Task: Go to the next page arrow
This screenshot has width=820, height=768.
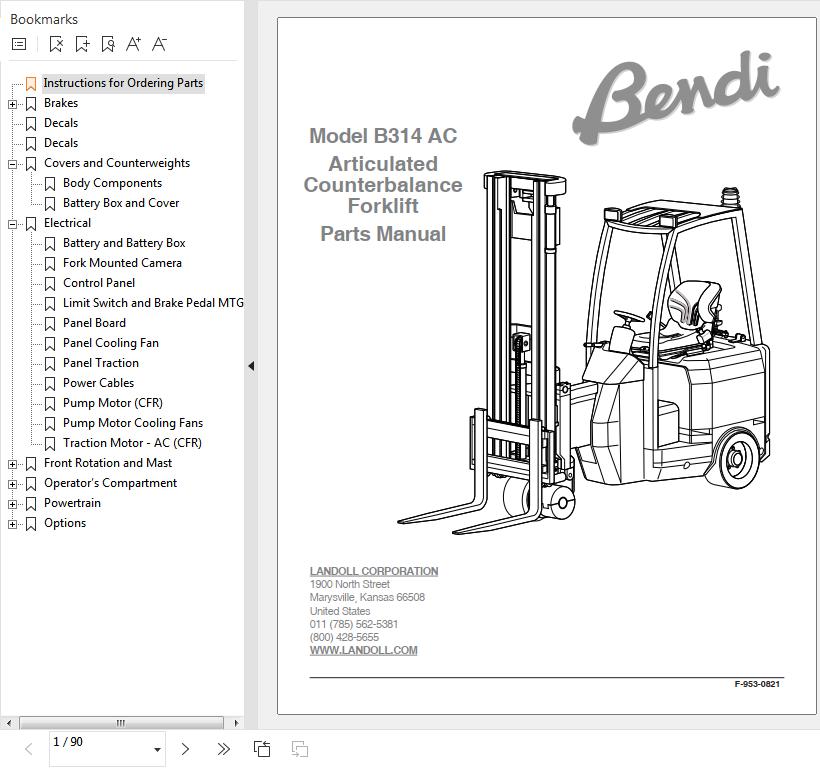Action: (185, 749)
